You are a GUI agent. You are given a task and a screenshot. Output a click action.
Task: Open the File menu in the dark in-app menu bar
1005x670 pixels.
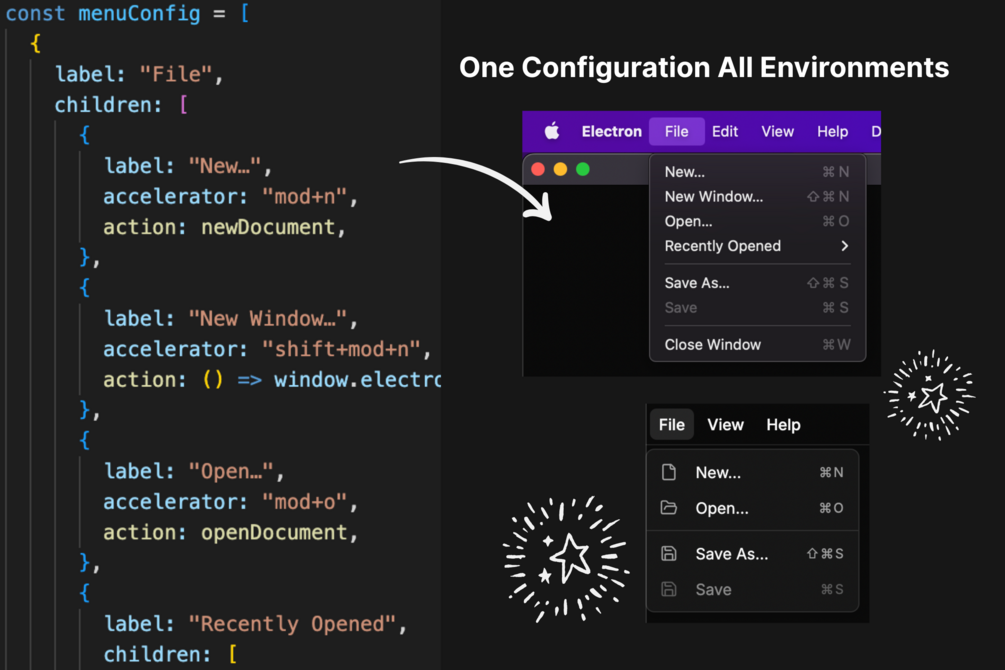pyautogui.click(x=672, y=425)
